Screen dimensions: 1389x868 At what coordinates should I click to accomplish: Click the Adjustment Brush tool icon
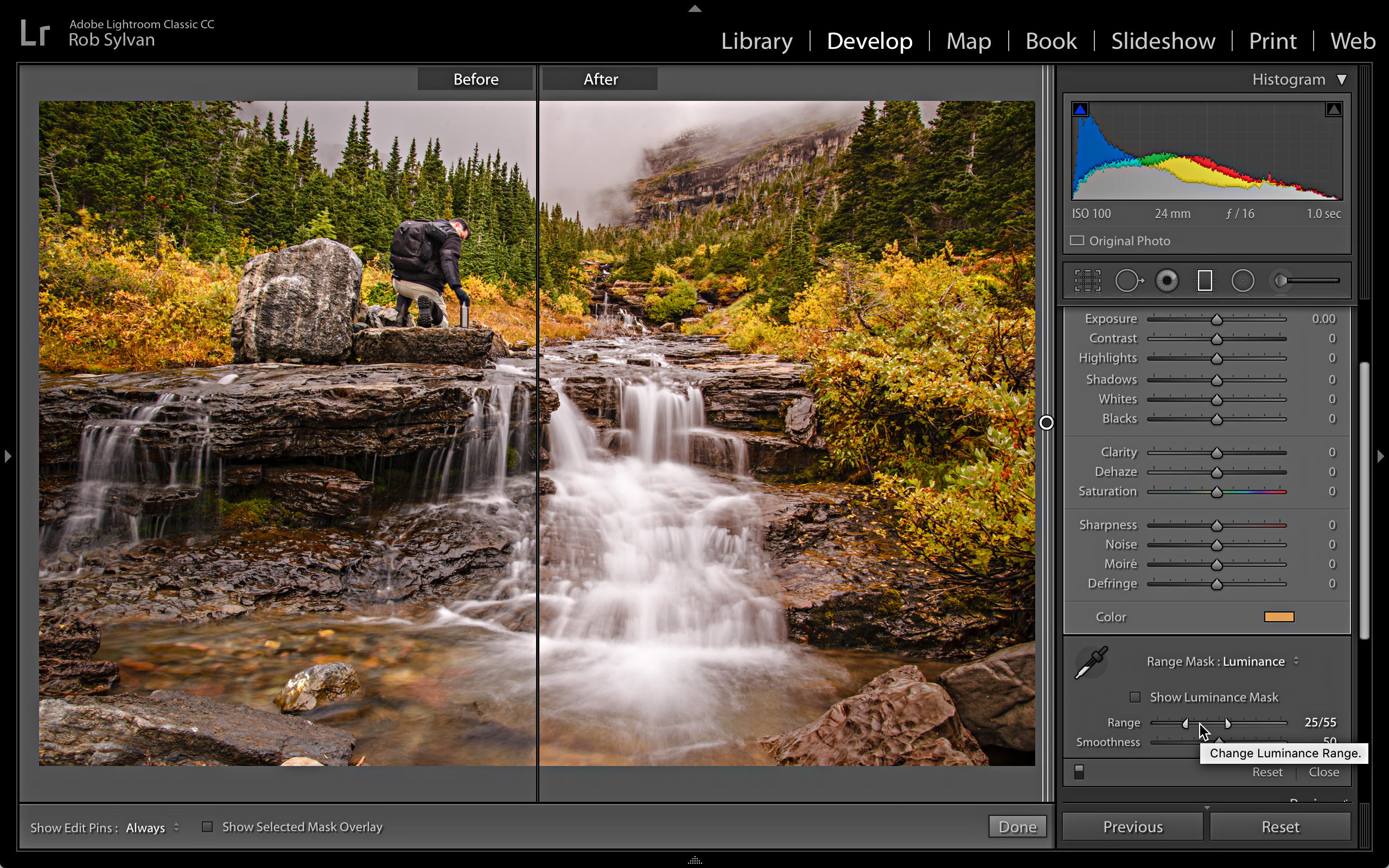pyautogui.click(x=1283, y=281)
